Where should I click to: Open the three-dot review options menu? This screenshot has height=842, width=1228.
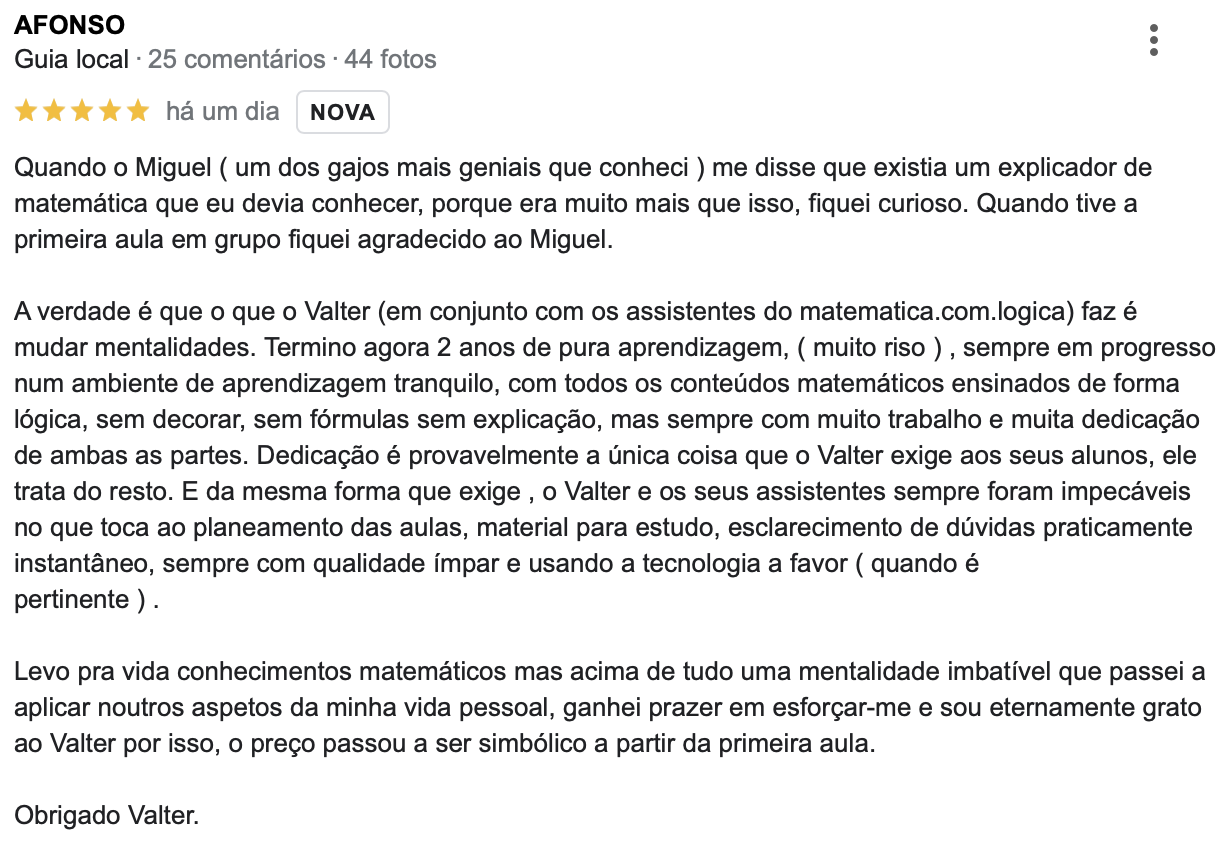(1154, 40)
